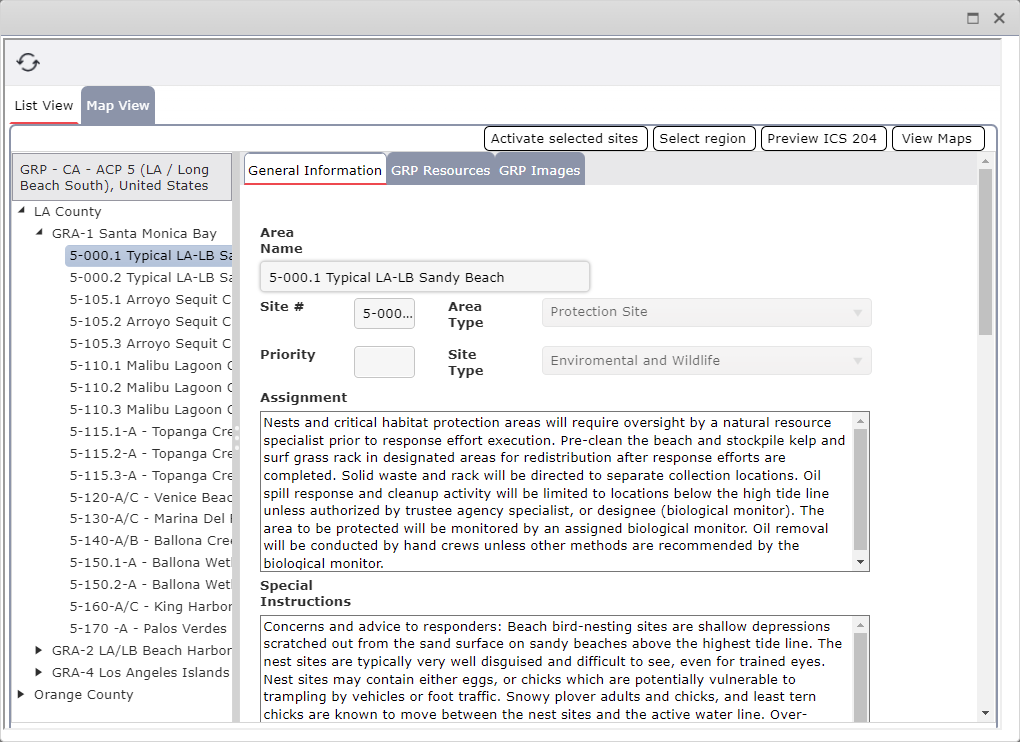Click the Preview ICS 204 button
This screenshot has width=1020, height=742.
pyautogui.click(x=823, y=138)
